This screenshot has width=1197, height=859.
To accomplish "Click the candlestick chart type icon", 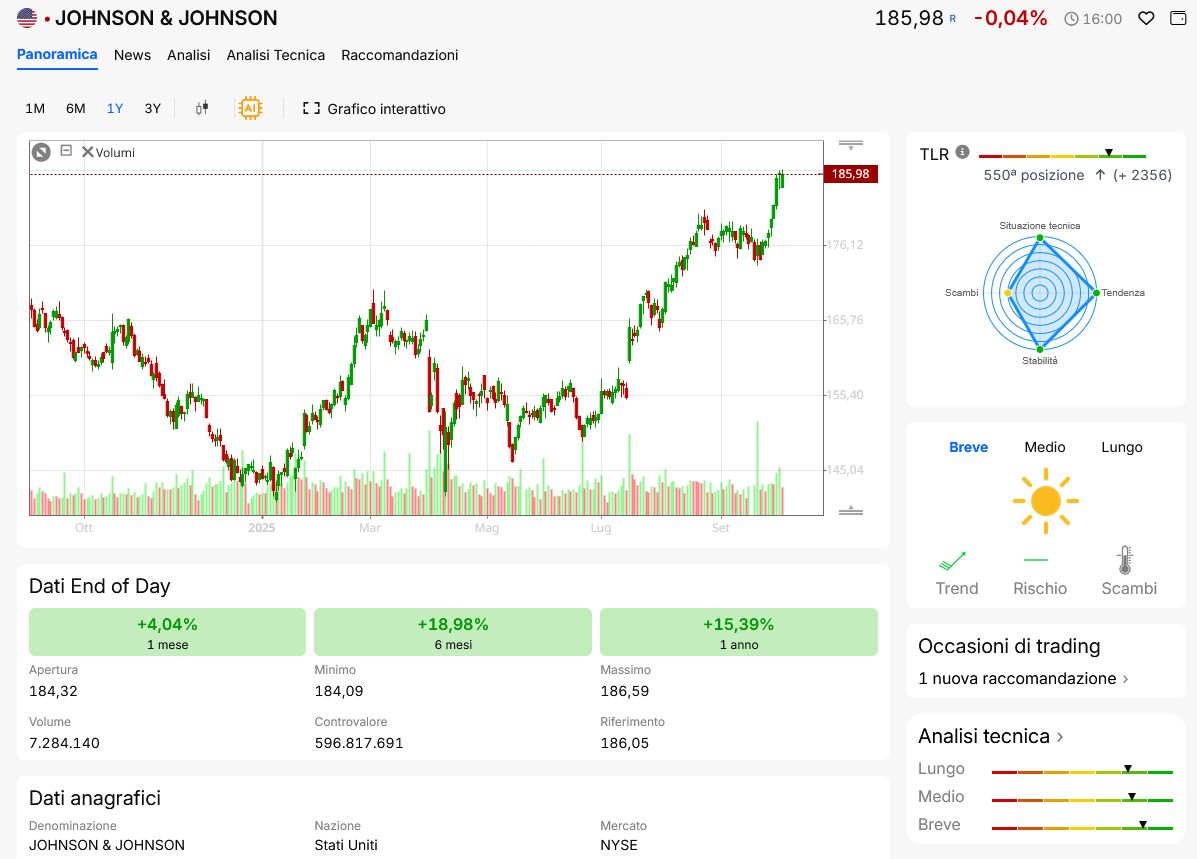I will pyautogui.click(x=201, y=108).
